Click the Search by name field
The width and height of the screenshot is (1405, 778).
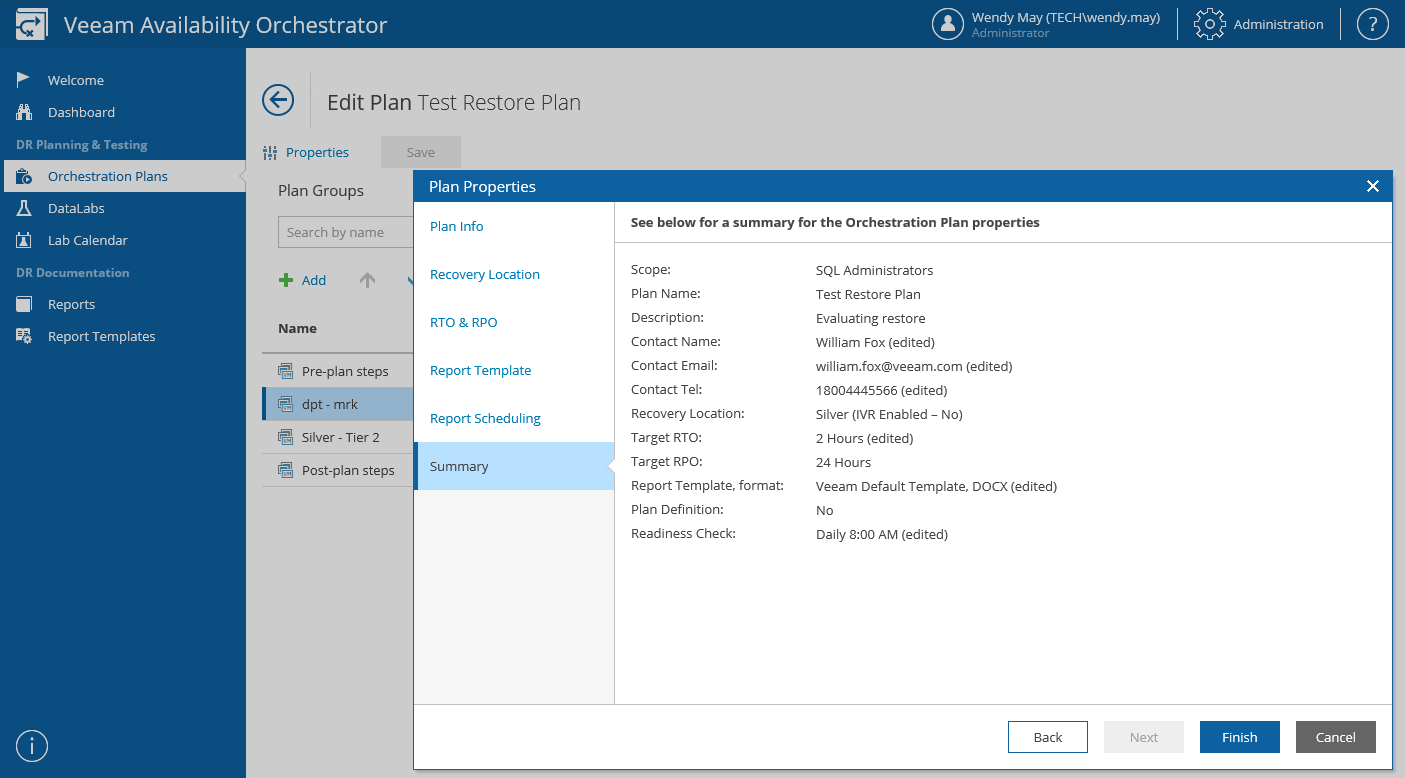point(345,232)
